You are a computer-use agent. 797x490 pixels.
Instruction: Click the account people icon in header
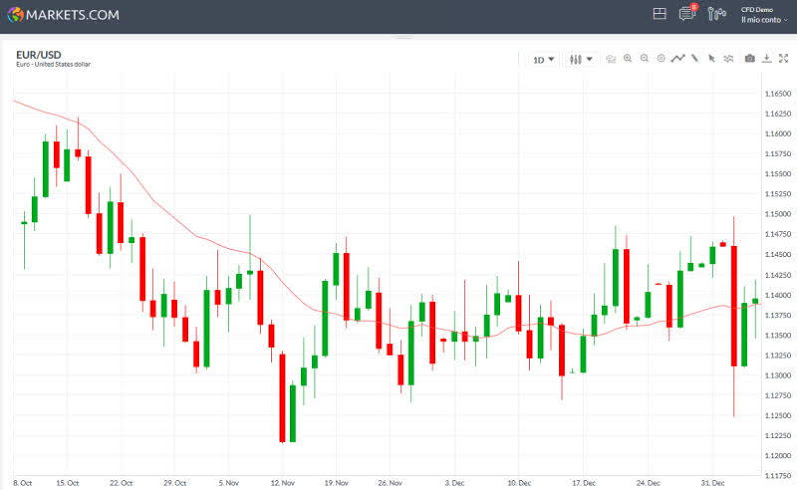click(x=716, y=14)
